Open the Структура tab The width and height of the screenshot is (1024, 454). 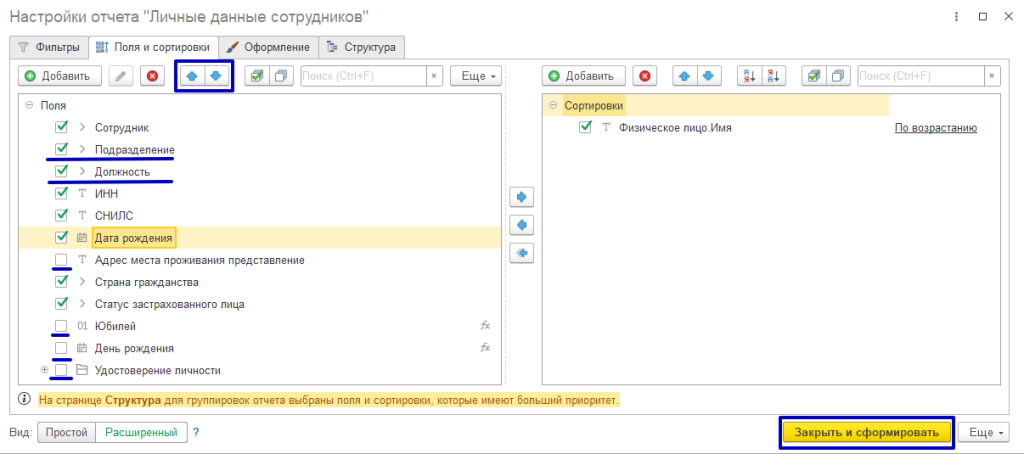(362, 47)
